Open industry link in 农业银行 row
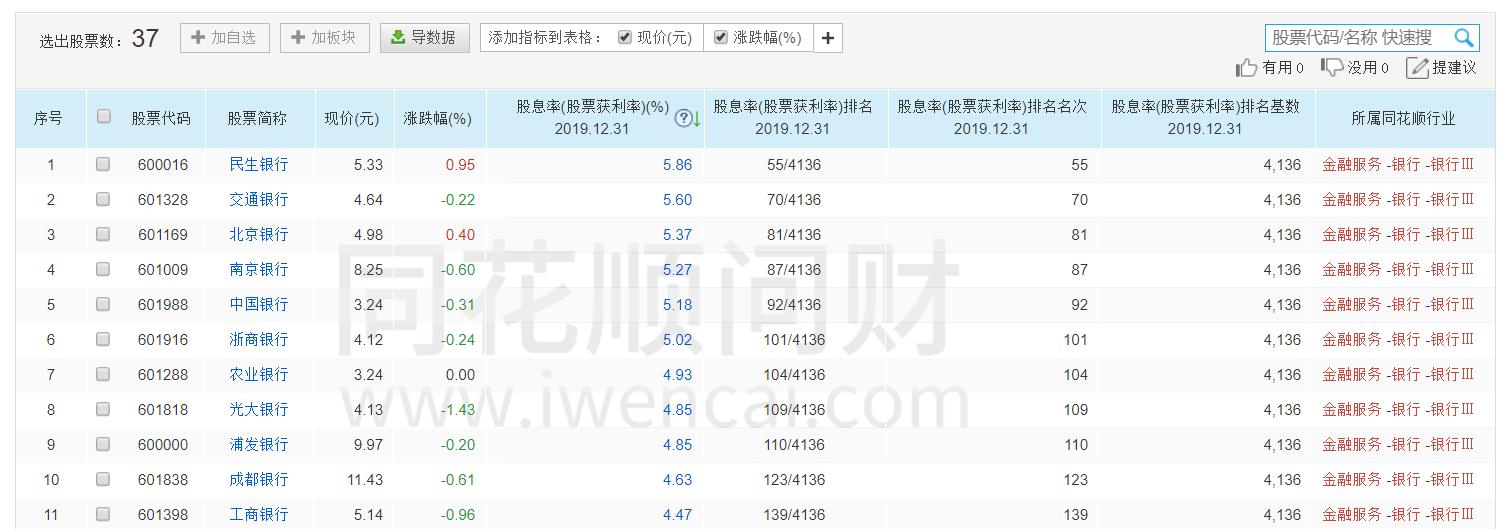The height and width of the screenshot is (529, 1500). click(x=1398, y=375)
